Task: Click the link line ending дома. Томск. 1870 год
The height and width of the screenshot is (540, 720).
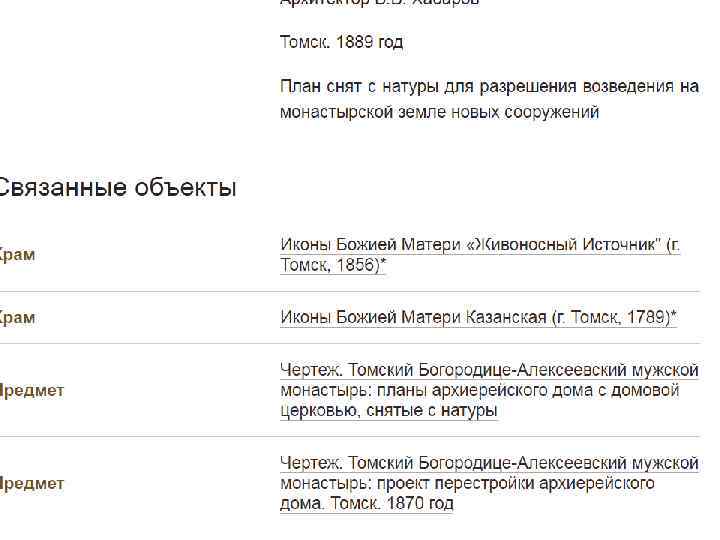Action: (x=367, y=503)
